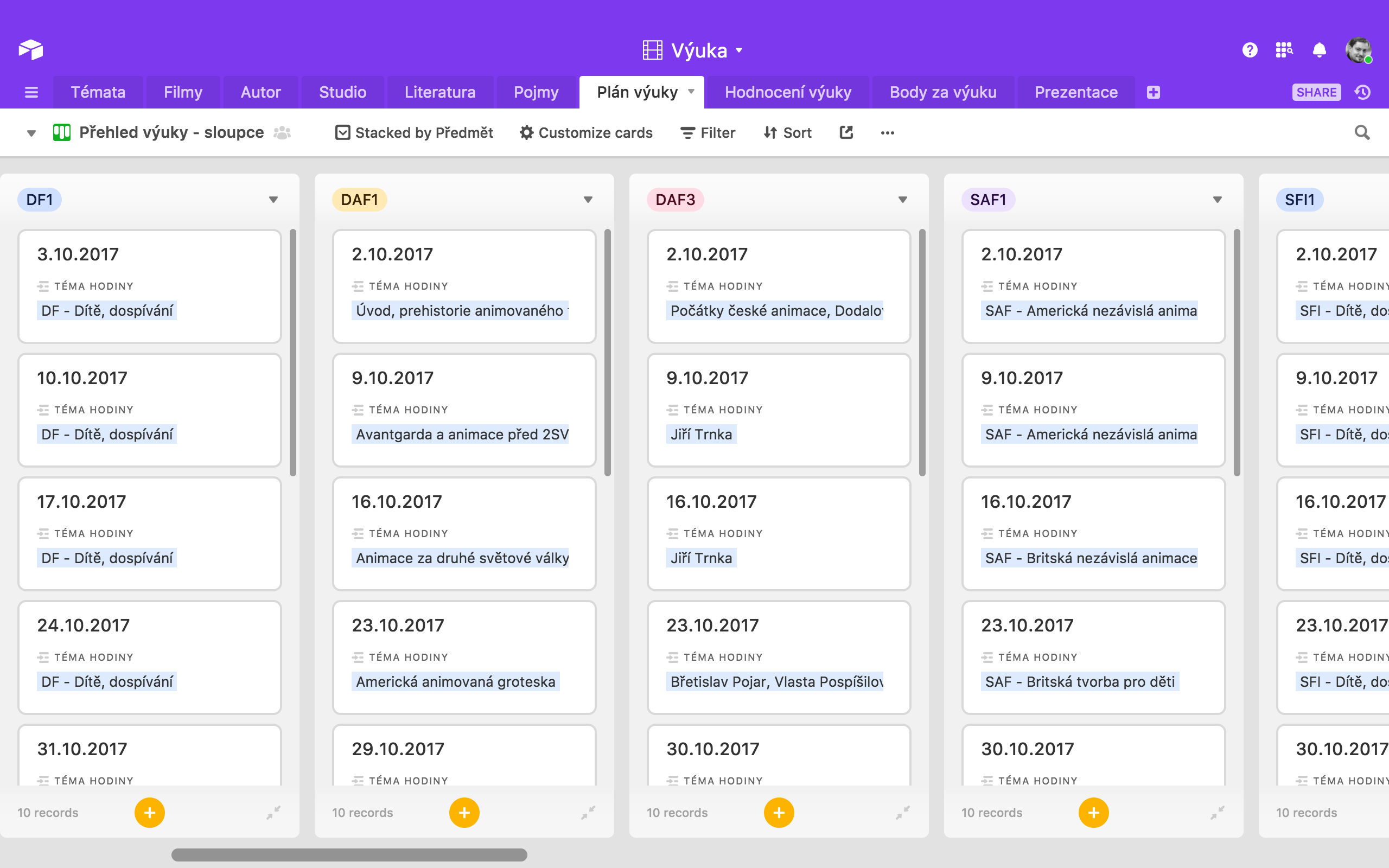Screen dimensions: 1389x868
Task: Add a record to DAF1 stack
Action: click(464, 812)
